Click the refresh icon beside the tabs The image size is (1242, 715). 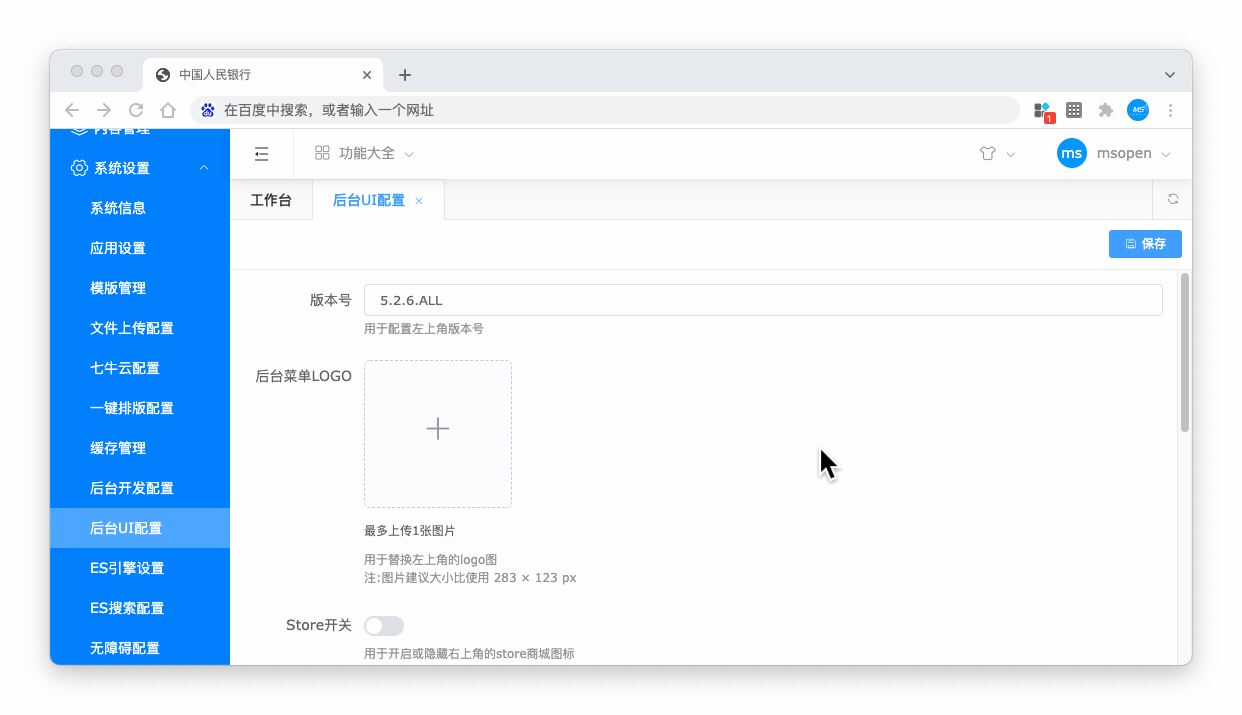pos(1173,199)
